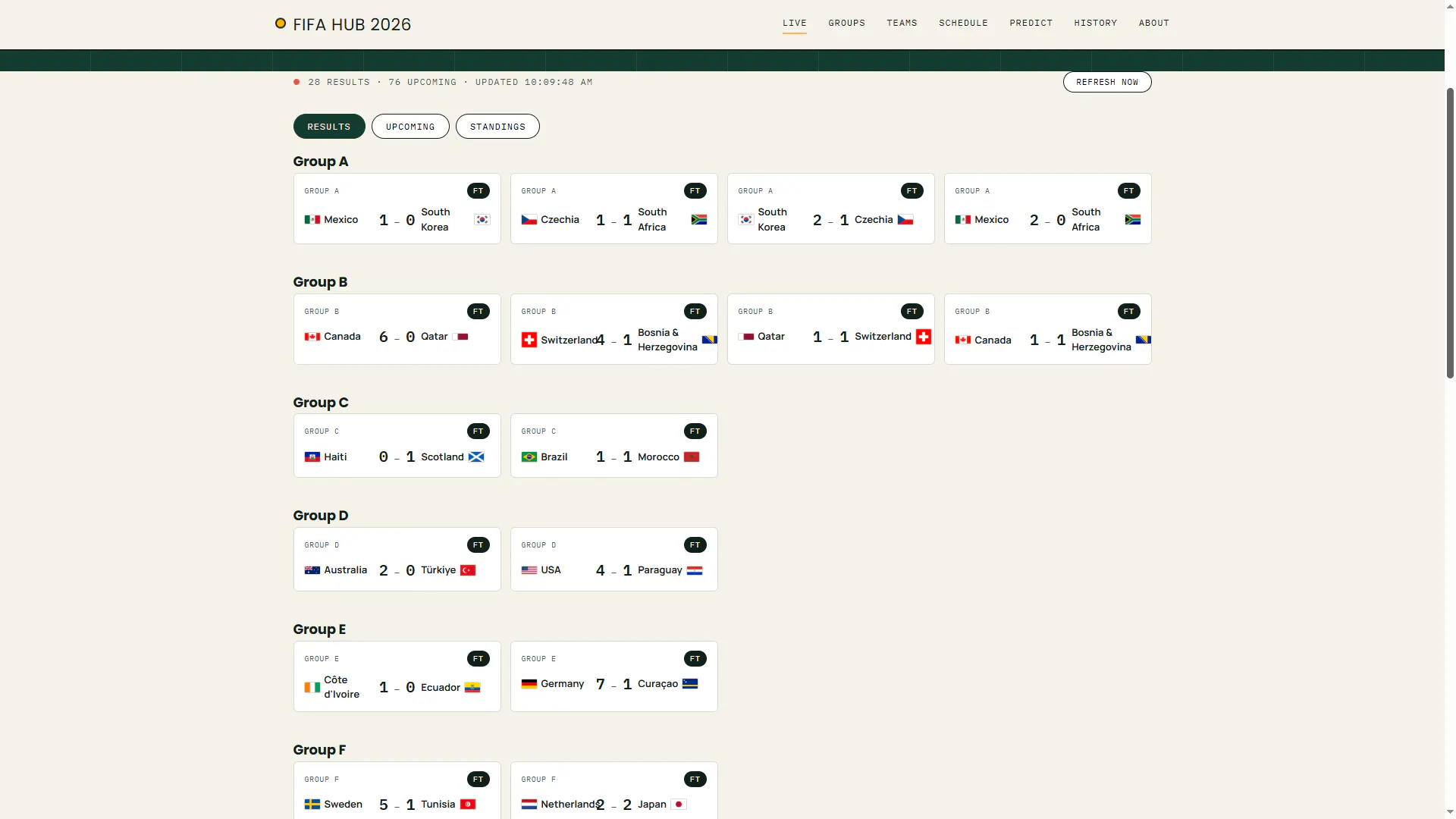Click Sweden flag in Sweden 5-1 Tunisia card
Viewport: 1456px width, 819px height.
(312, 805)
